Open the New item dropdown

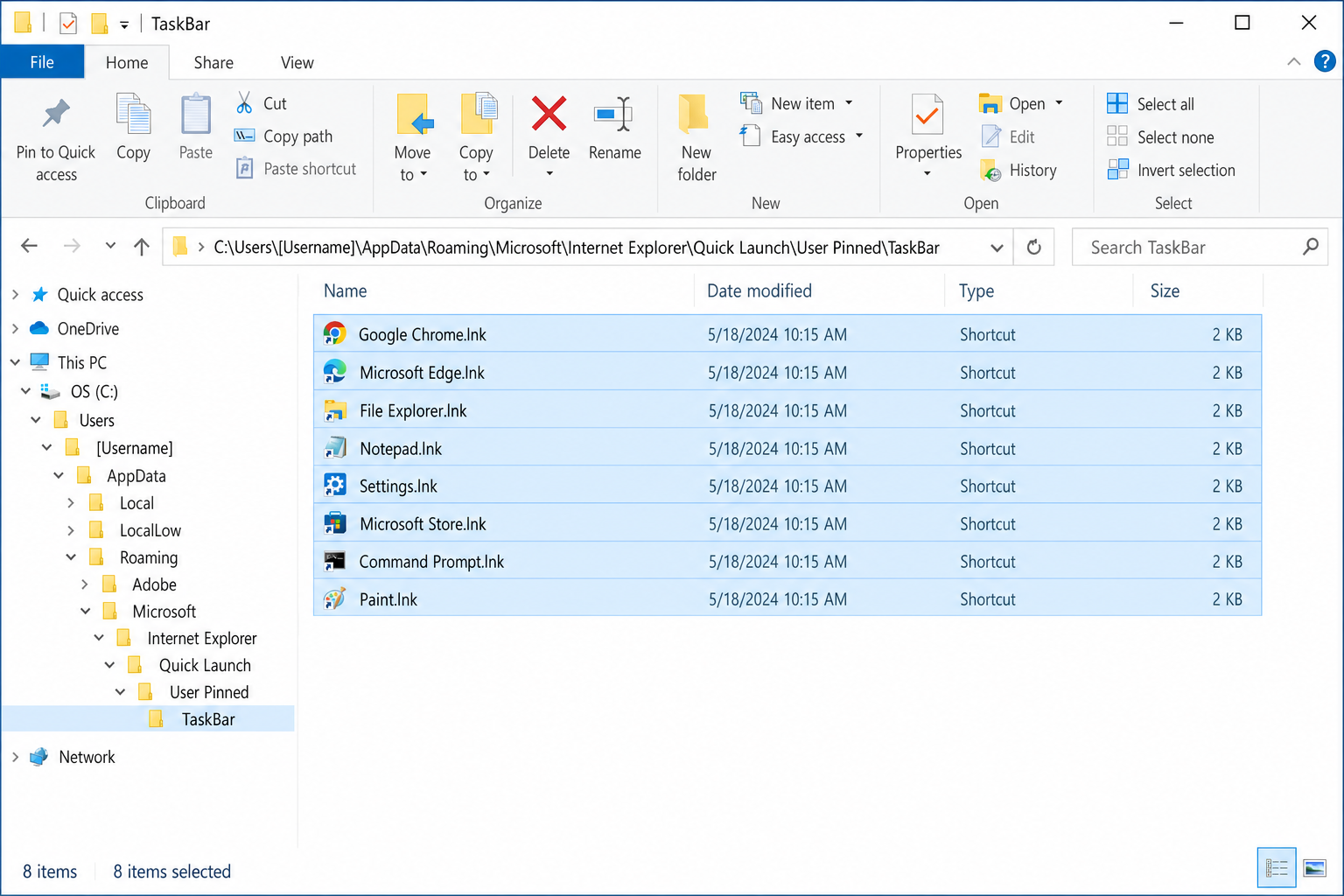click(849, 103)
